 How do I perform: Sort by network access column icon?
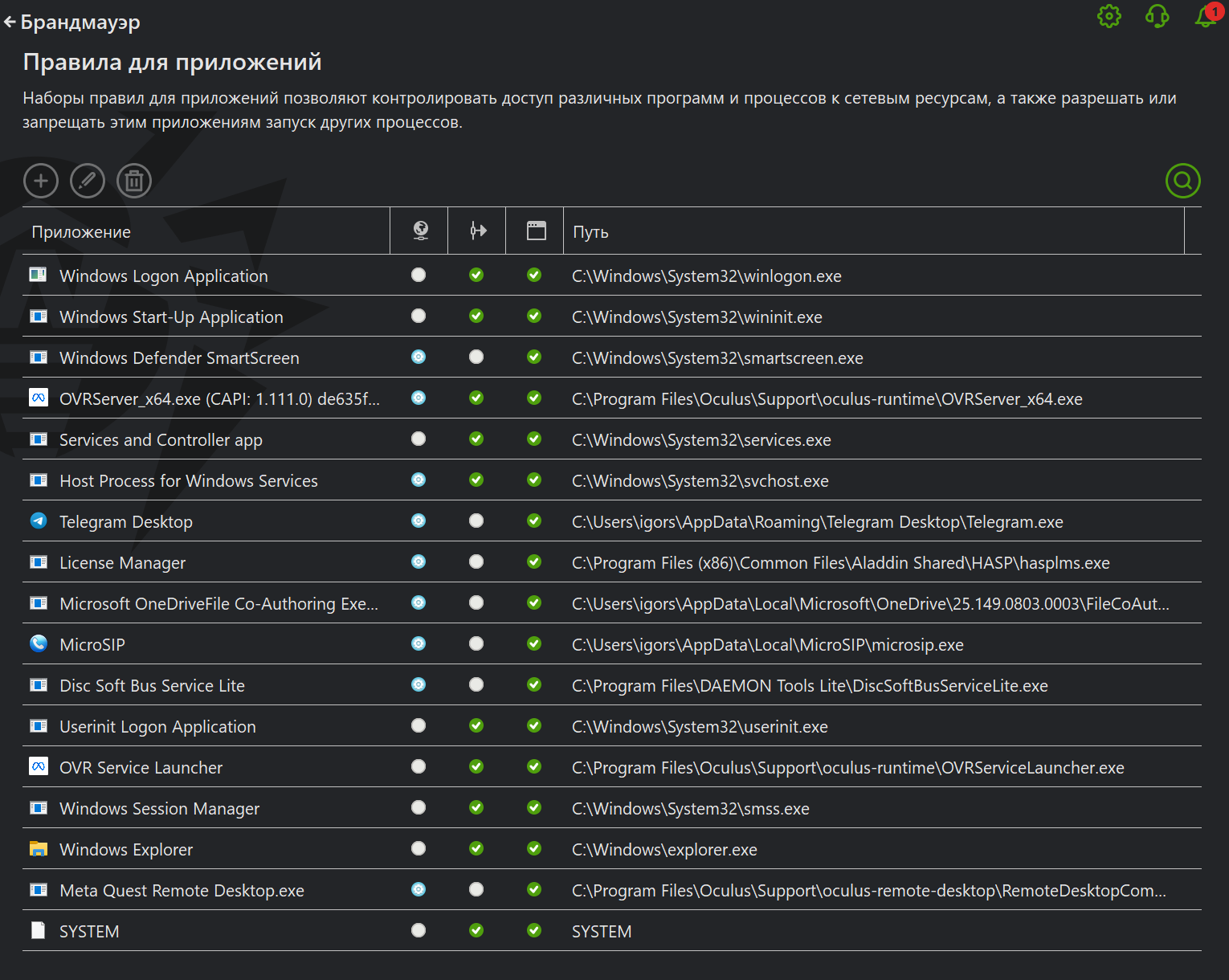pos(420,231)
